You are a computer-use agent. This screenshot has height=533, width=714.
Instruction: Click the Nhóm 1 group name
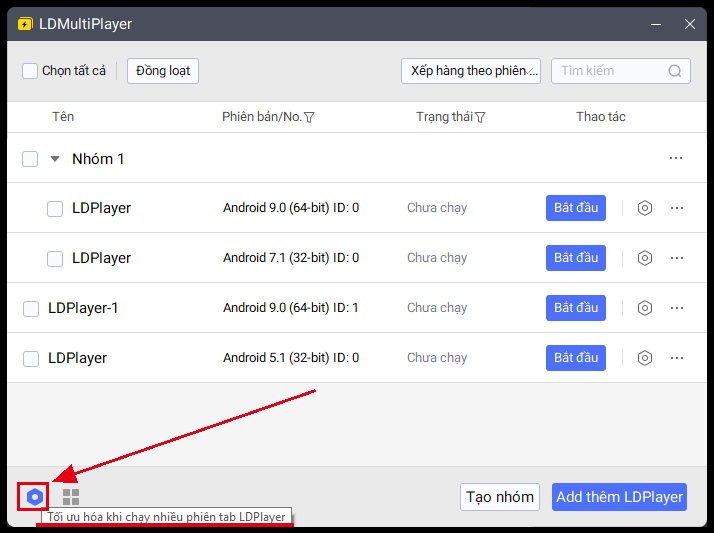click(98, 159)
